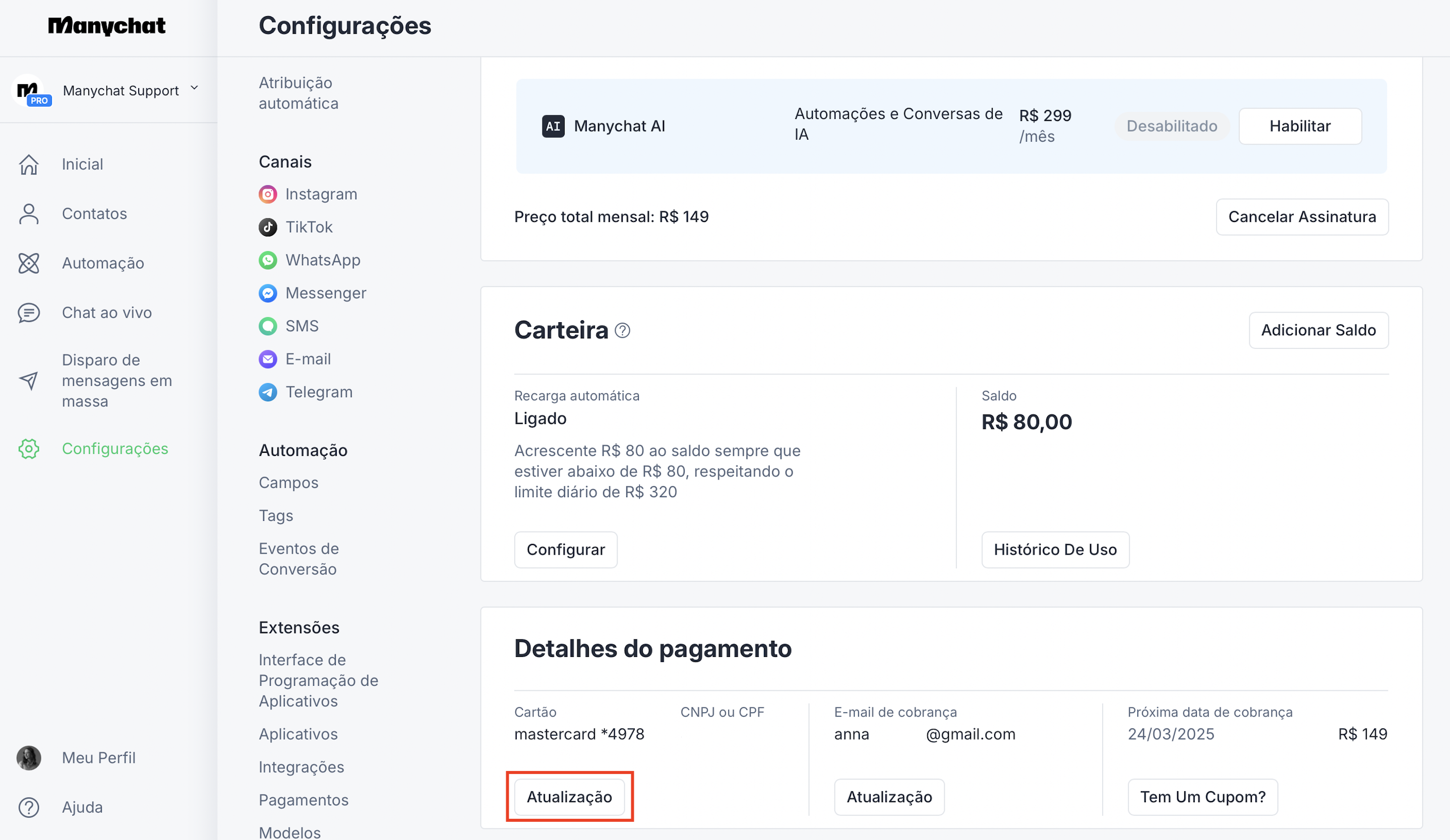
Task: Open E-mail channel settings
Action: tap(308, 359)
